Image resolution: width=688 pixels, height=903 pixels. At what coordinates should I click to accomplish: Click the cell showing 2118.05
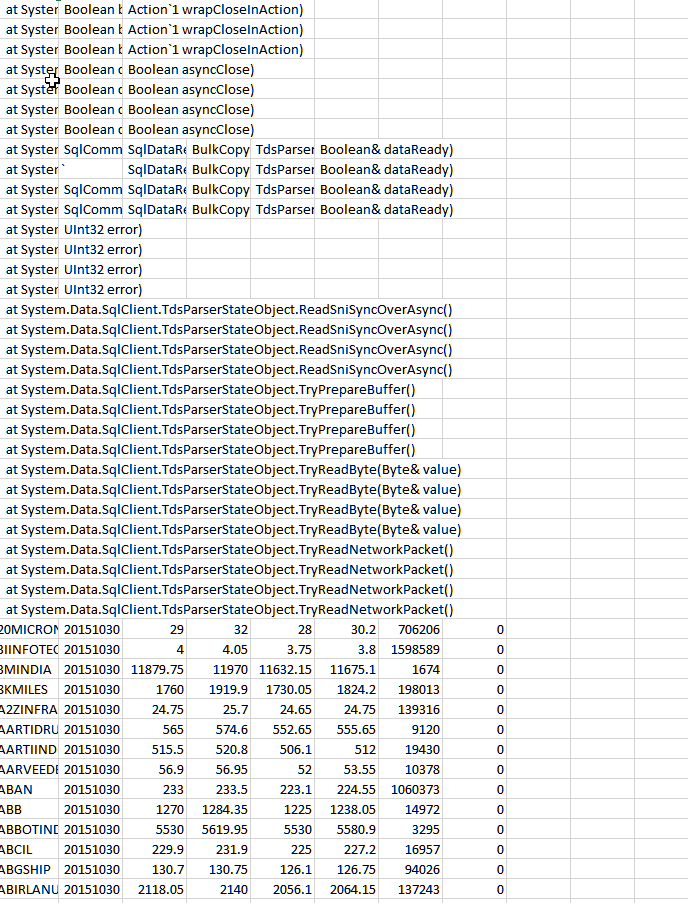(156, 889)
